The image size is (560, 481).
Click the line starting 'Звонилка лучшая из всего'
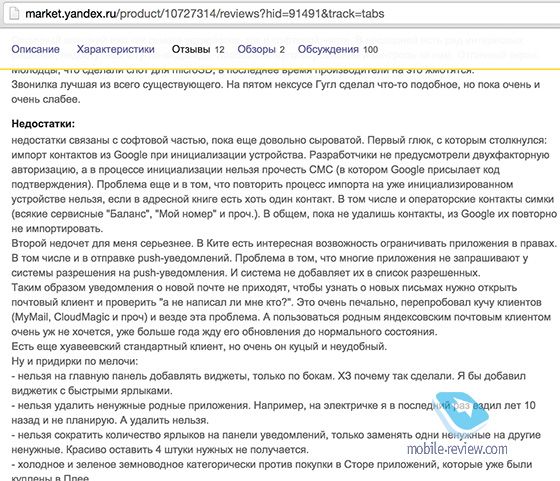(x=276, y=85)
